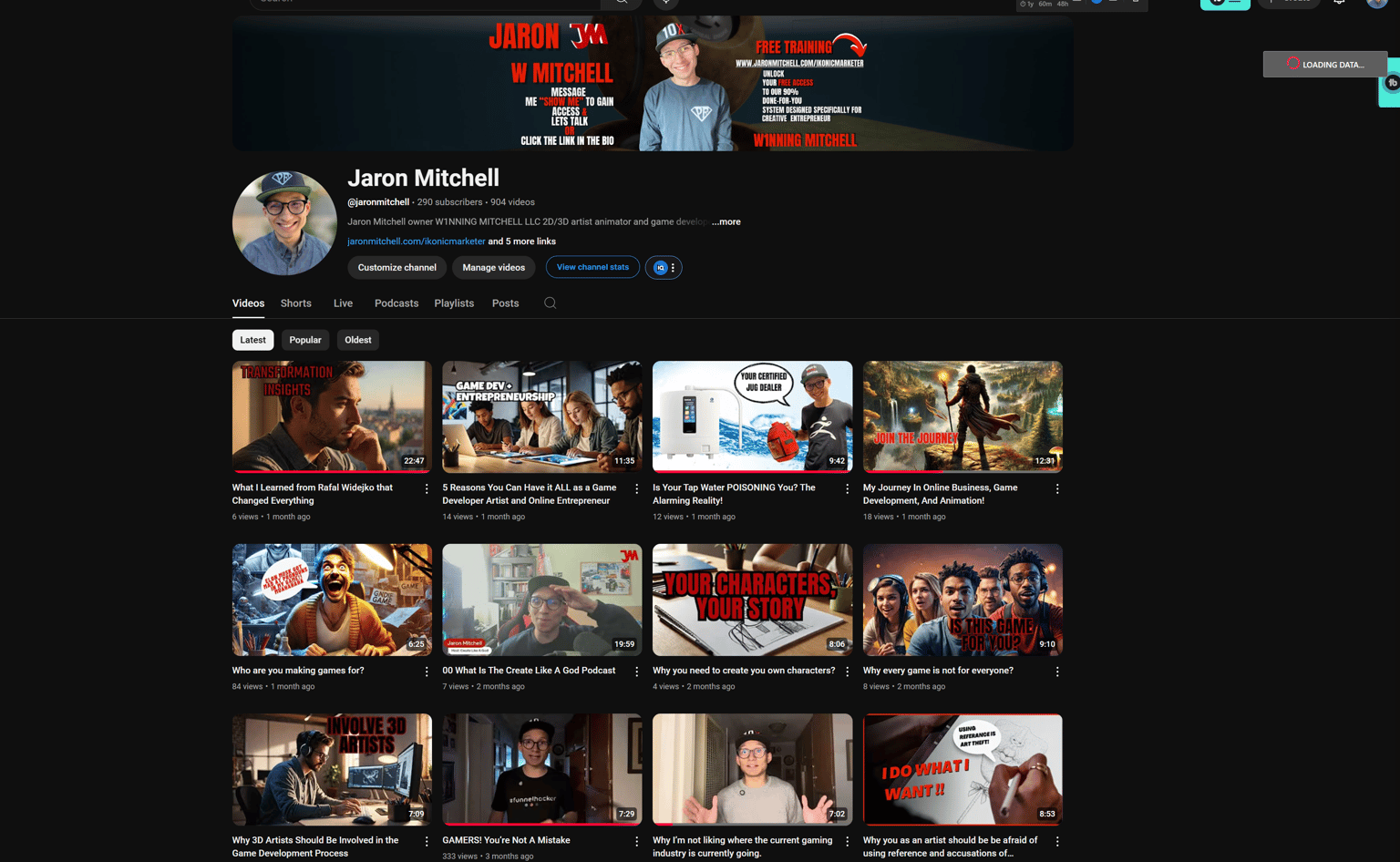The height and width of the screenshot is (862, 1400).
Task: Open title '00 What Is The Create Like A God Podcast'
Action: 529,671
